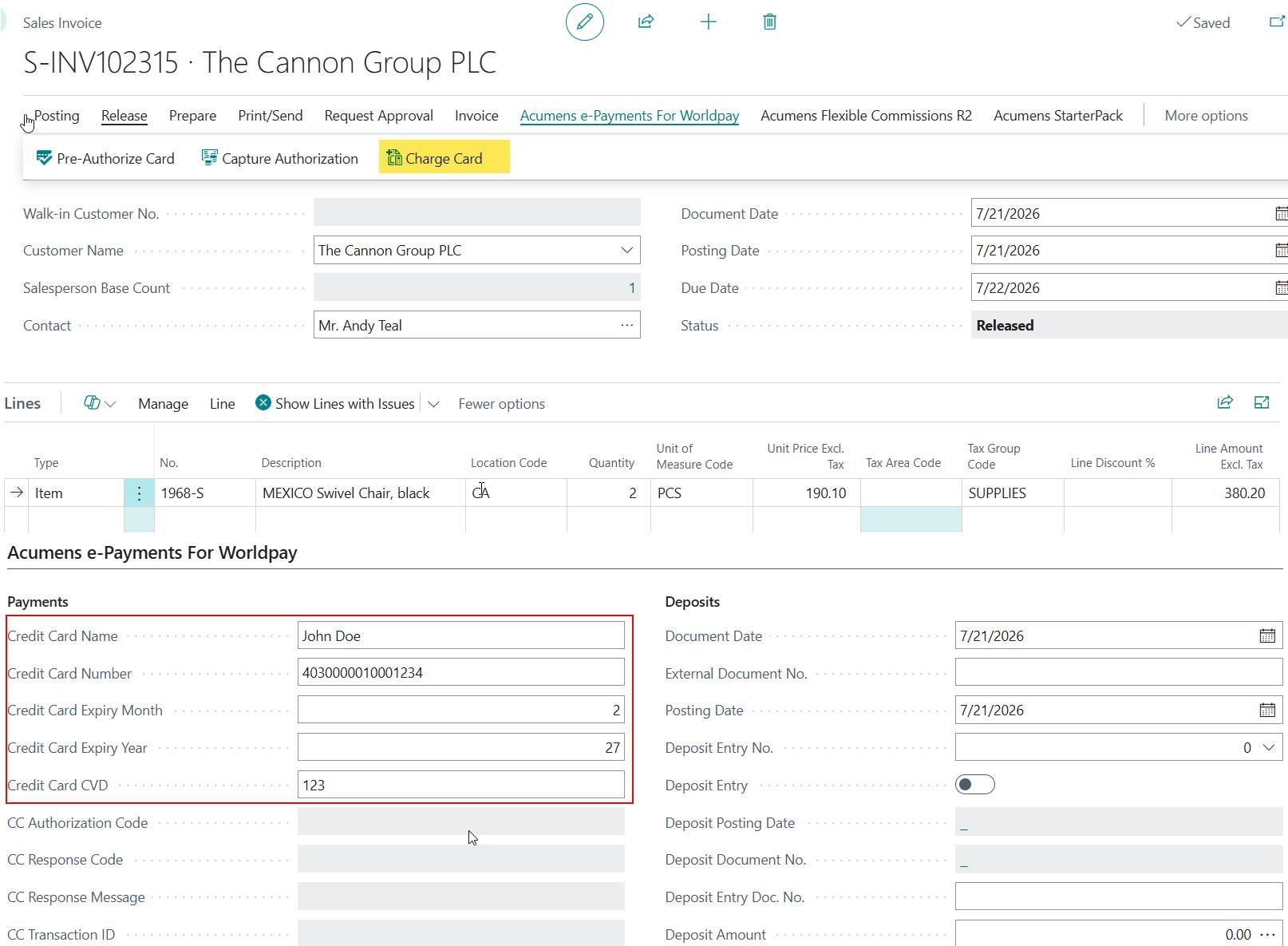Open the Line menu
Image resolution: width=1288 pixels, height=946 pixels.
click(223, 404)
